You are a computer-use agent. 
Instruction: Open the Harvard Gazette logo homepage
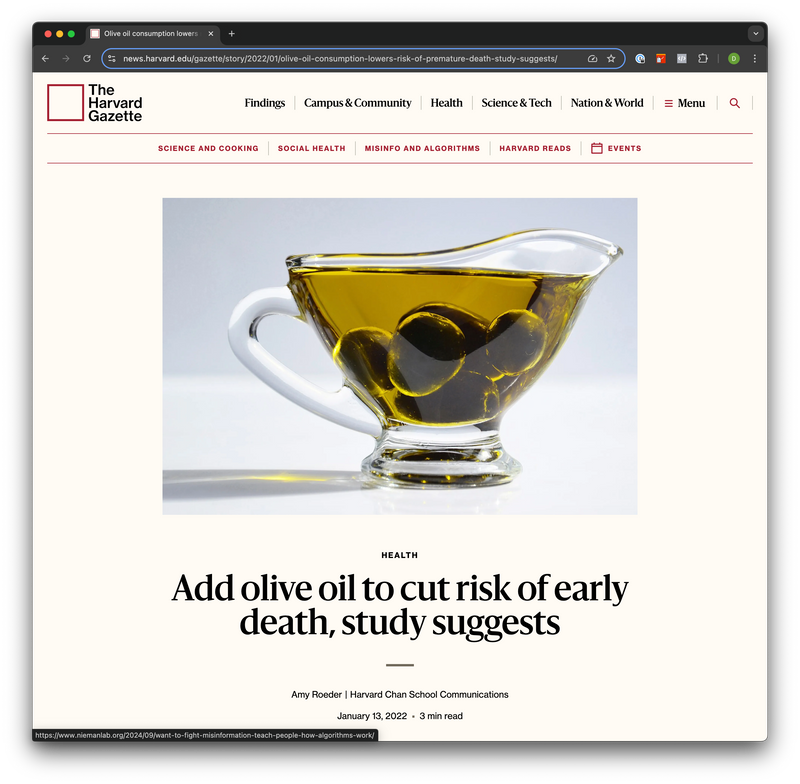pos(95,103)
